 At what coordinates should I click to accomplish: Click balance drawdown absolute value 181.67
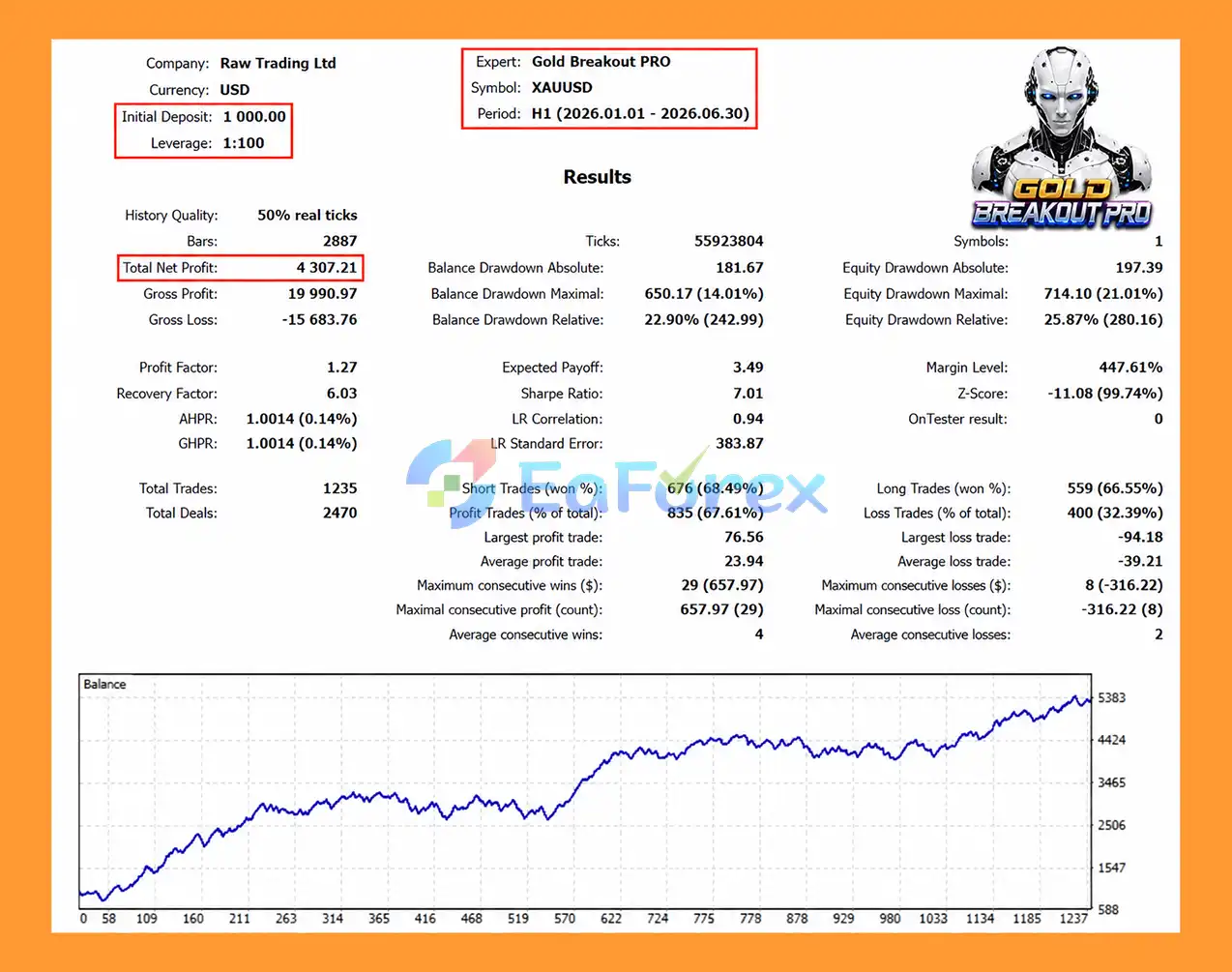[x=740, y=268]
